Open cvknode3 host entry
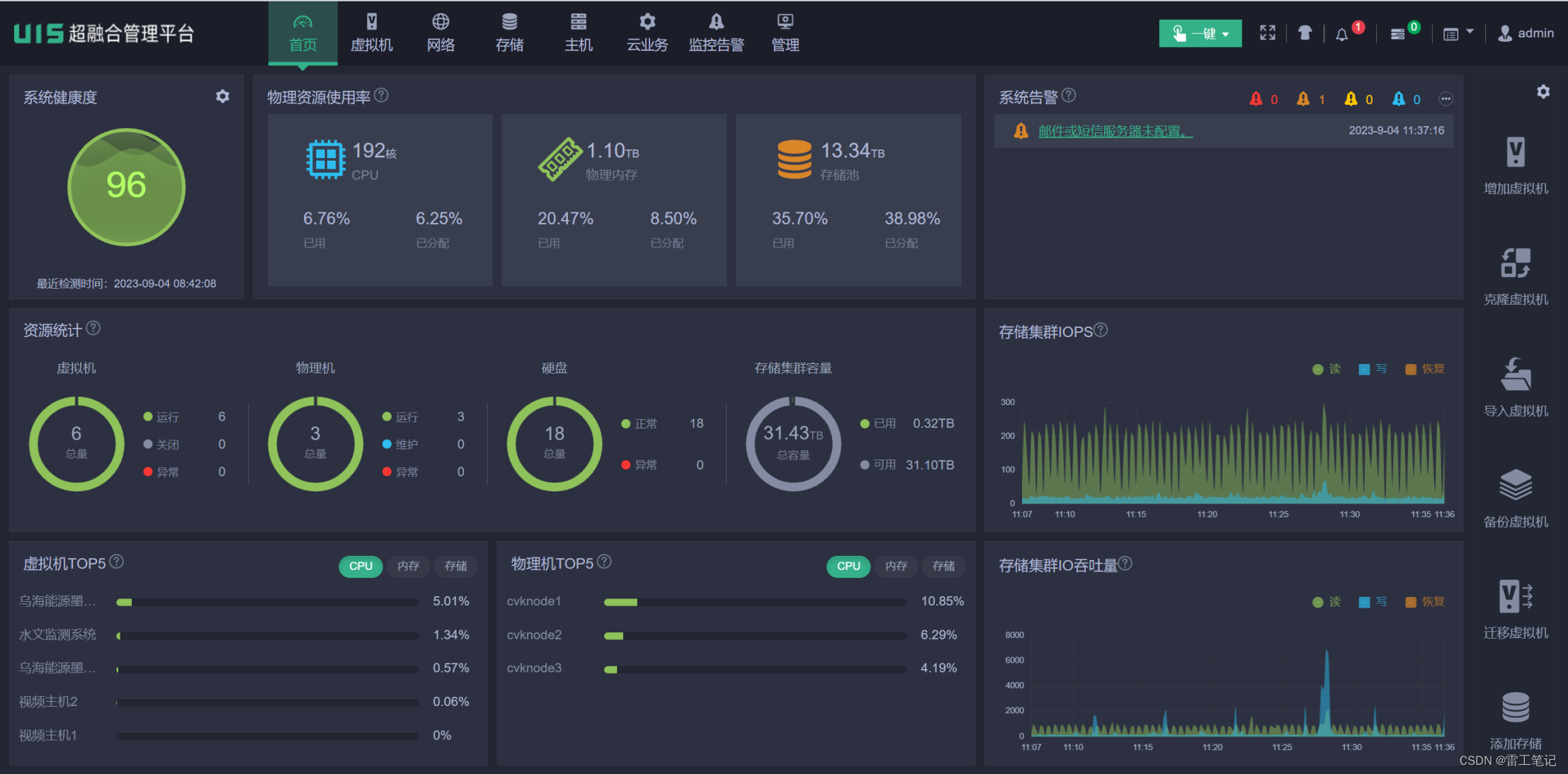 click(534, 668)
